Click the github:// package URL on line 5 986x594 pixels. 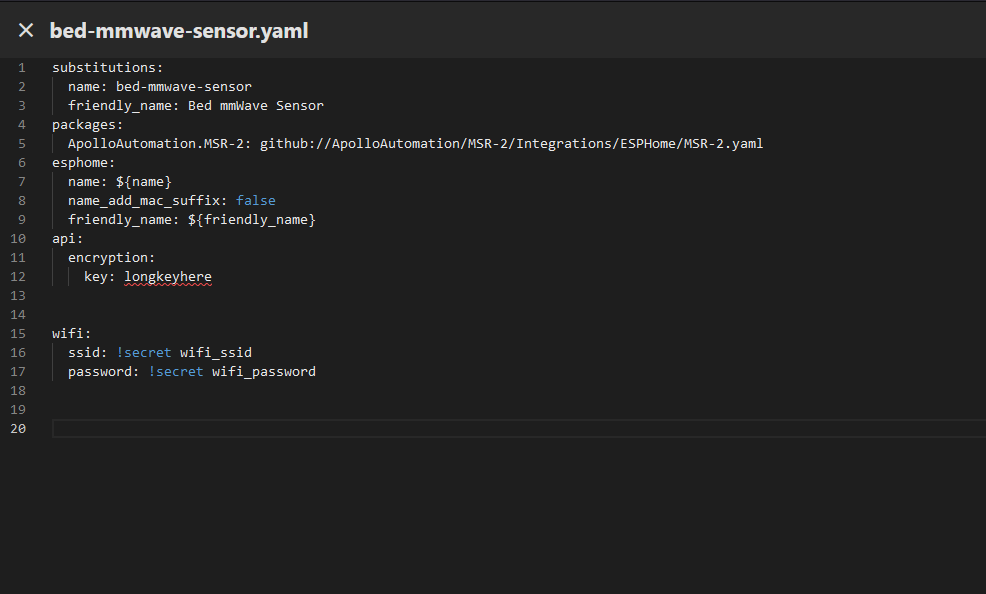[x=511, y=143]
